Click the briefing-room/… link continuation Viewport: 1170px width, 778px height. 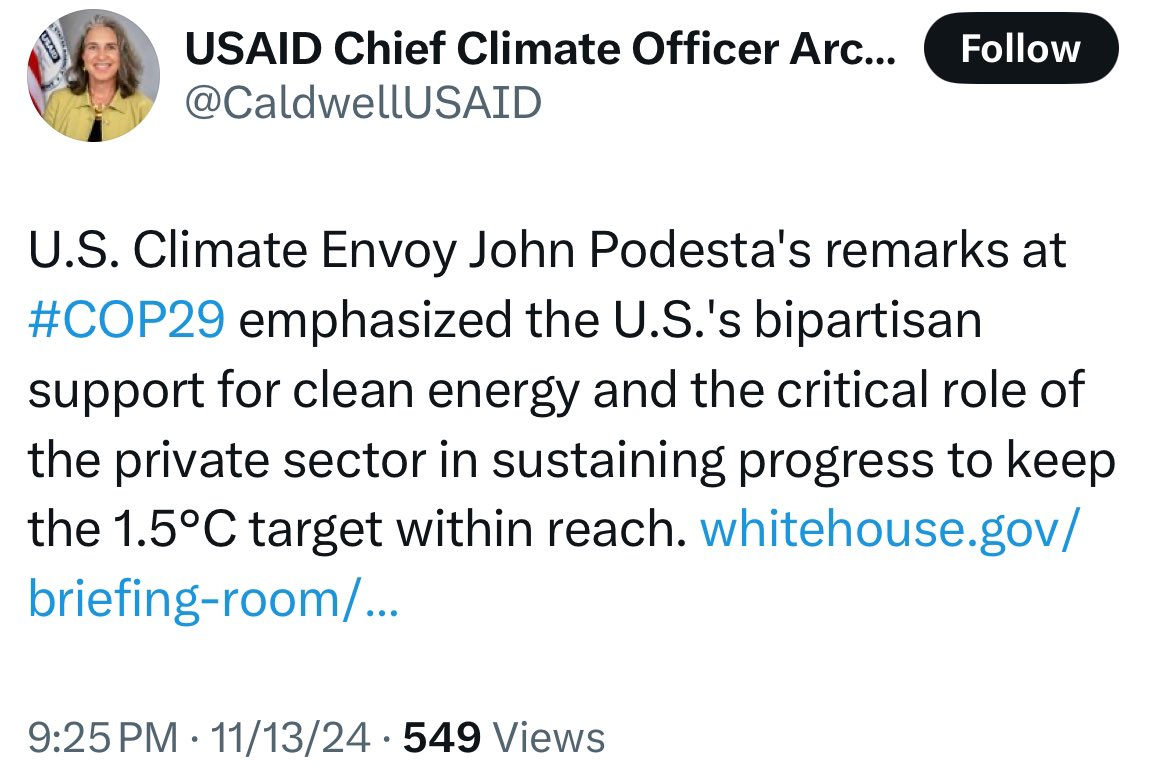point(213,599)
